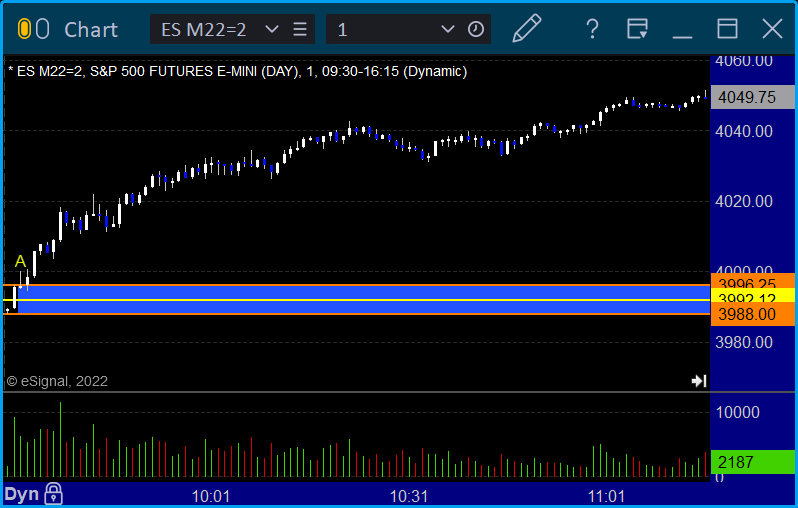Click the 11:01 time axis label

[606, 496]
